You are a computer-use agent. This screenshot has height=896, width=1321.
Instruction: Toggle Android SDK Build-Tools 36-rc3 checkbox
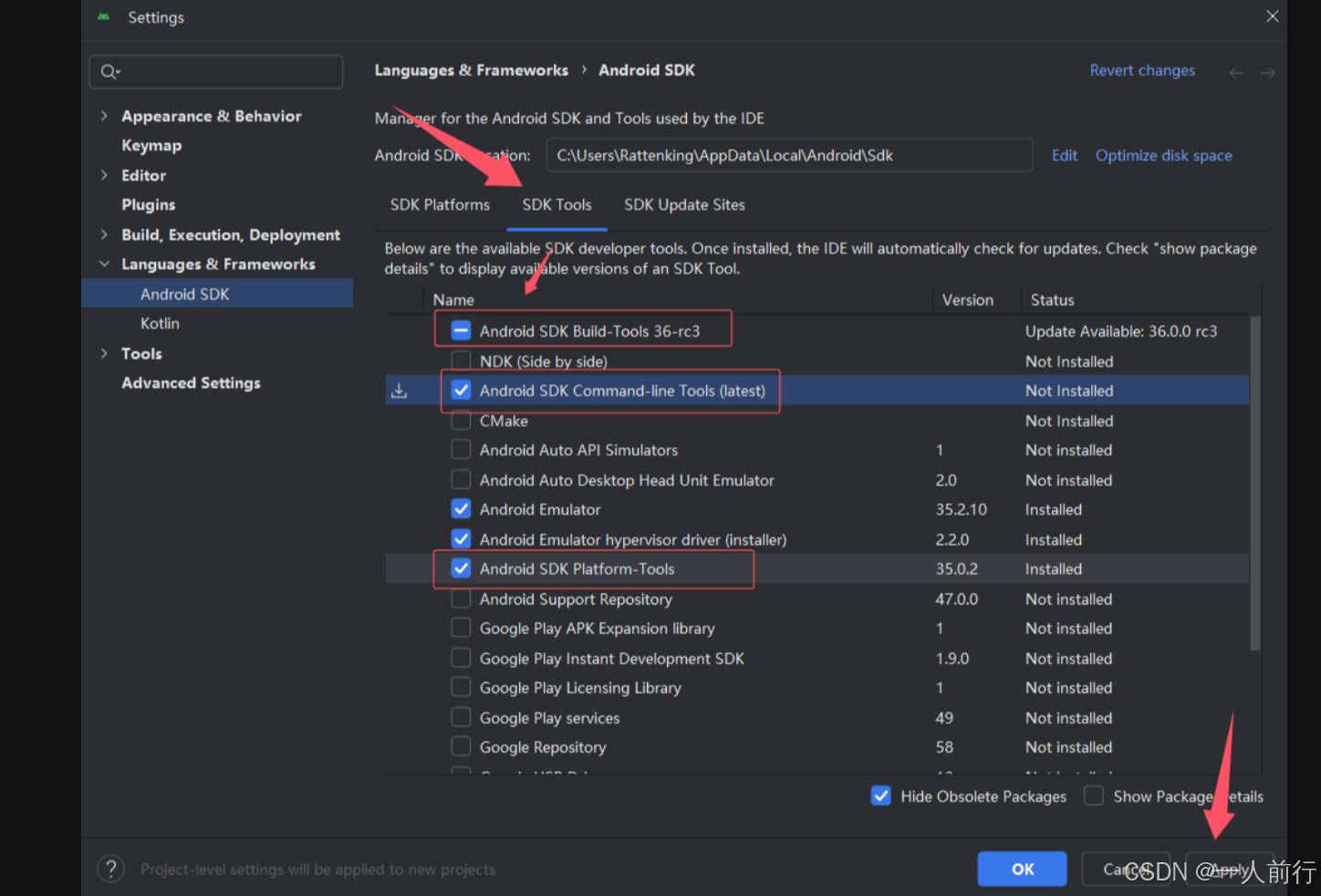coord(461,330)
